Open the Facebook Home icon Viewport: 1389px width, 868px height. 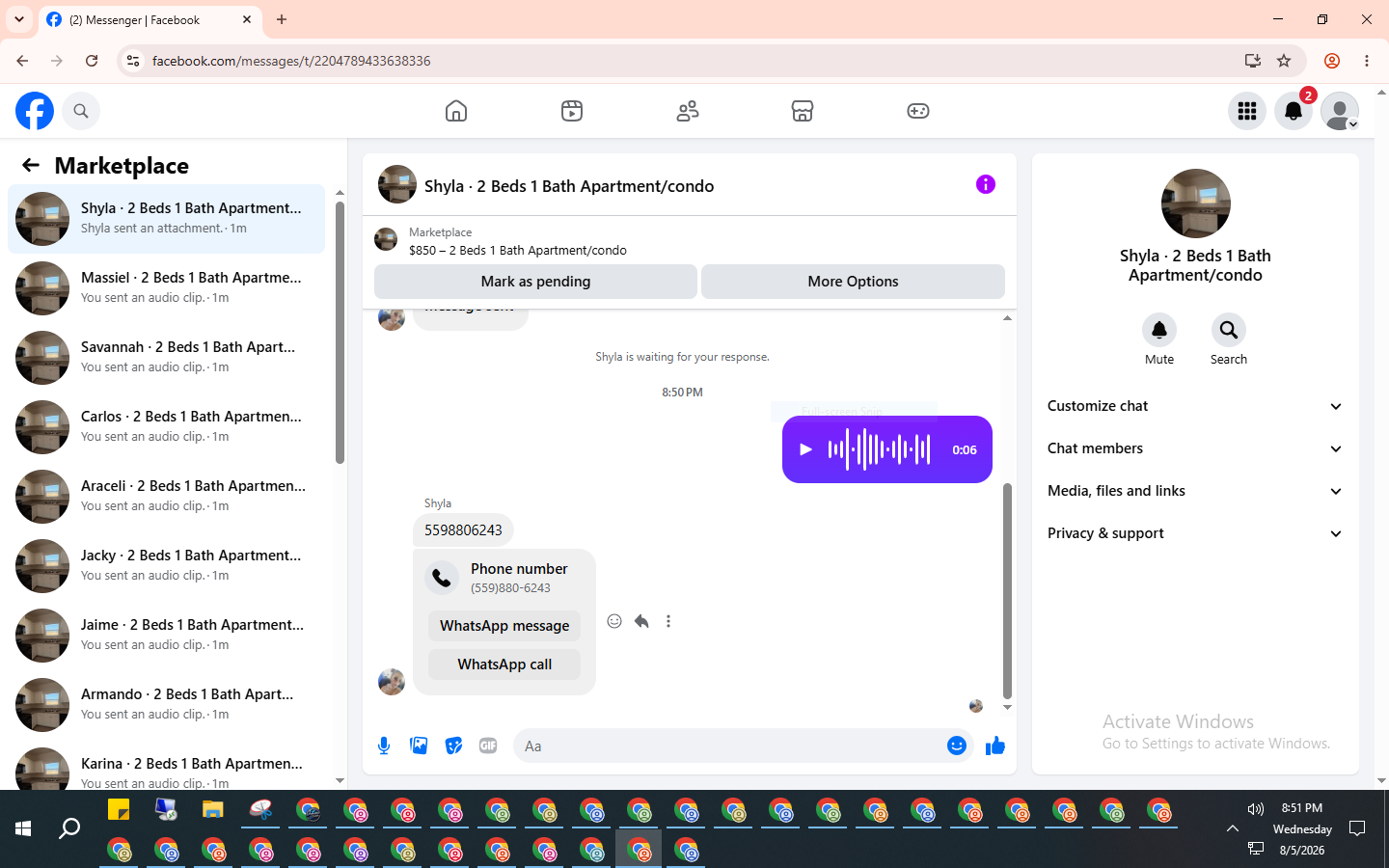pos(456,111)
